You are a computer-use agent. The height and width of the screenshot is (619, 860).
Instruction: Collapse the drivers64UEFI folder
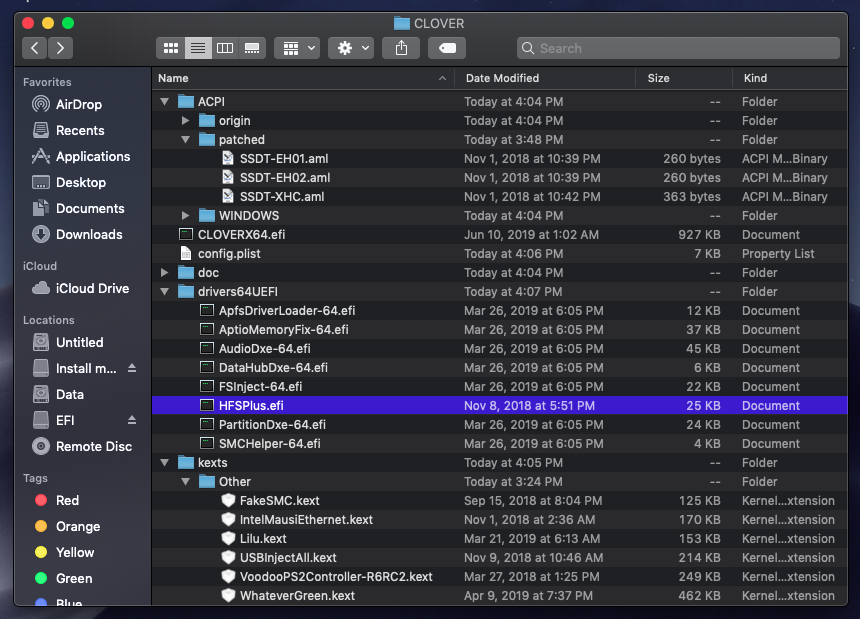click(165, 292)
